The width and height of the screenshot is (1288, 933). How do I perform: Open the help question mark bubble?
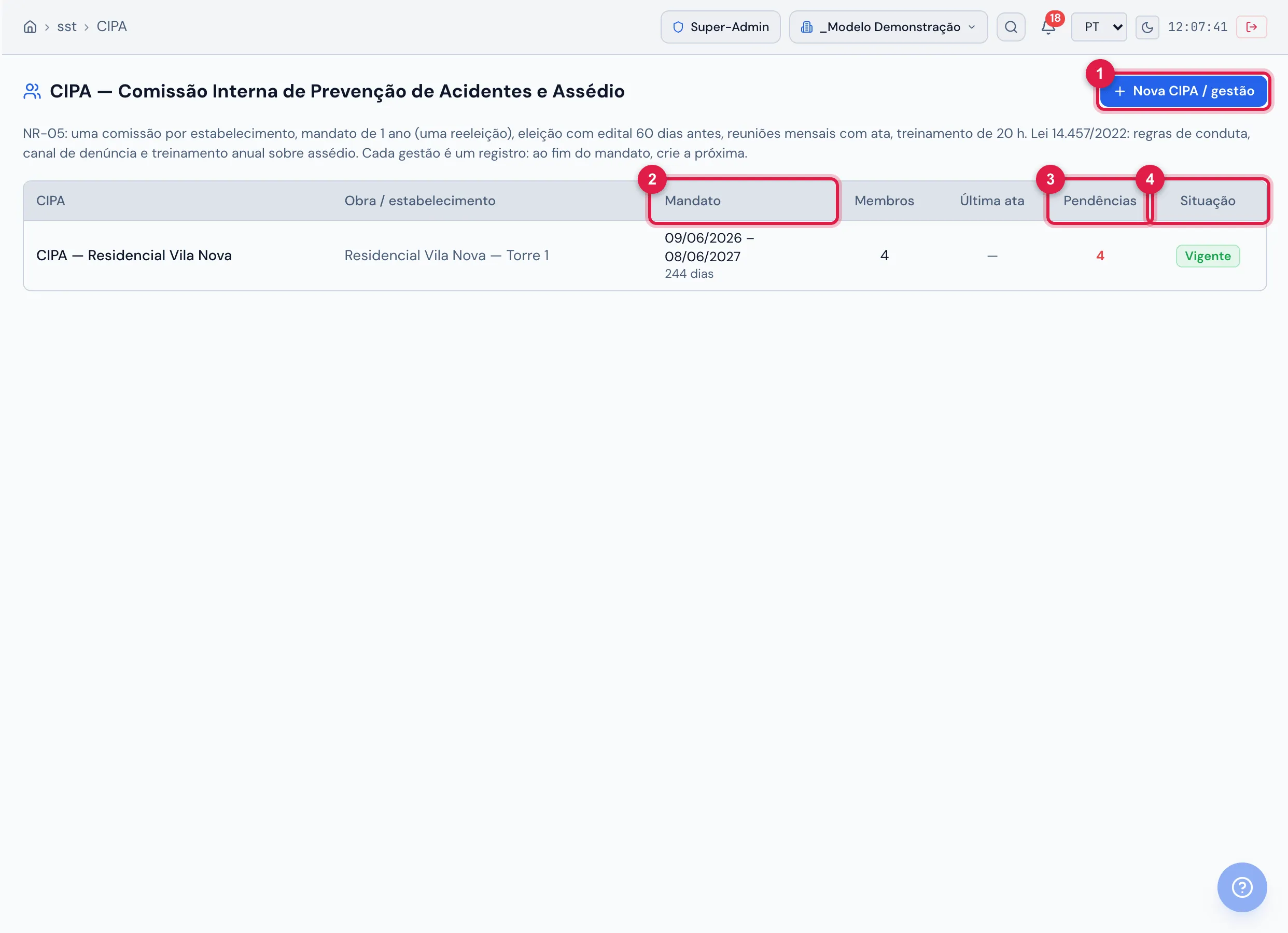[1241, 887]
